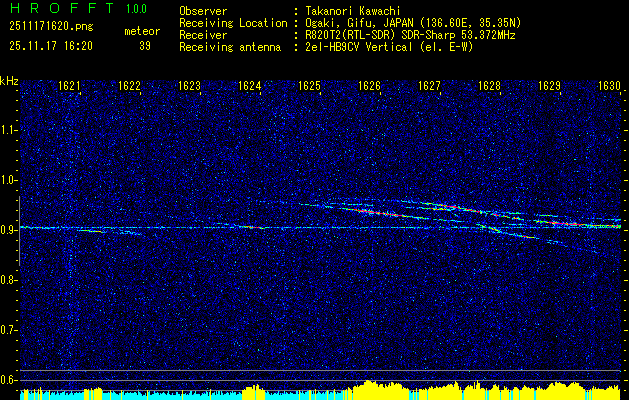Click the HROFFT title text

tap(62, 8)
